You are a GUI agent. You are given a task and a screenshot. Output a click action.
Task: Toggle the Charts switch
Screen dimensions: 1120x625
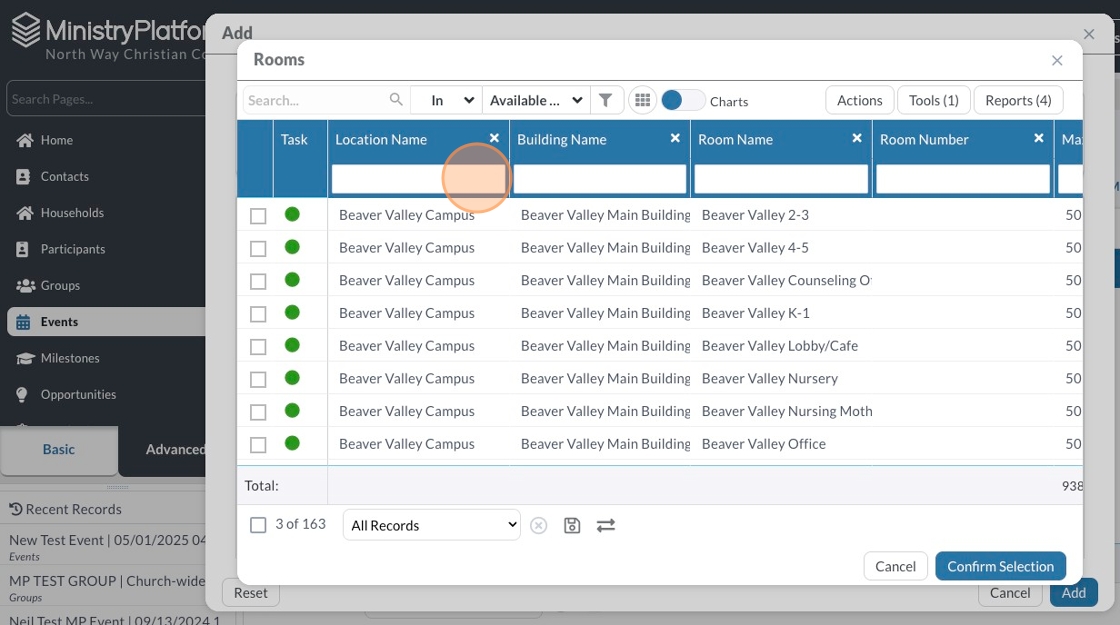[682, 100]
